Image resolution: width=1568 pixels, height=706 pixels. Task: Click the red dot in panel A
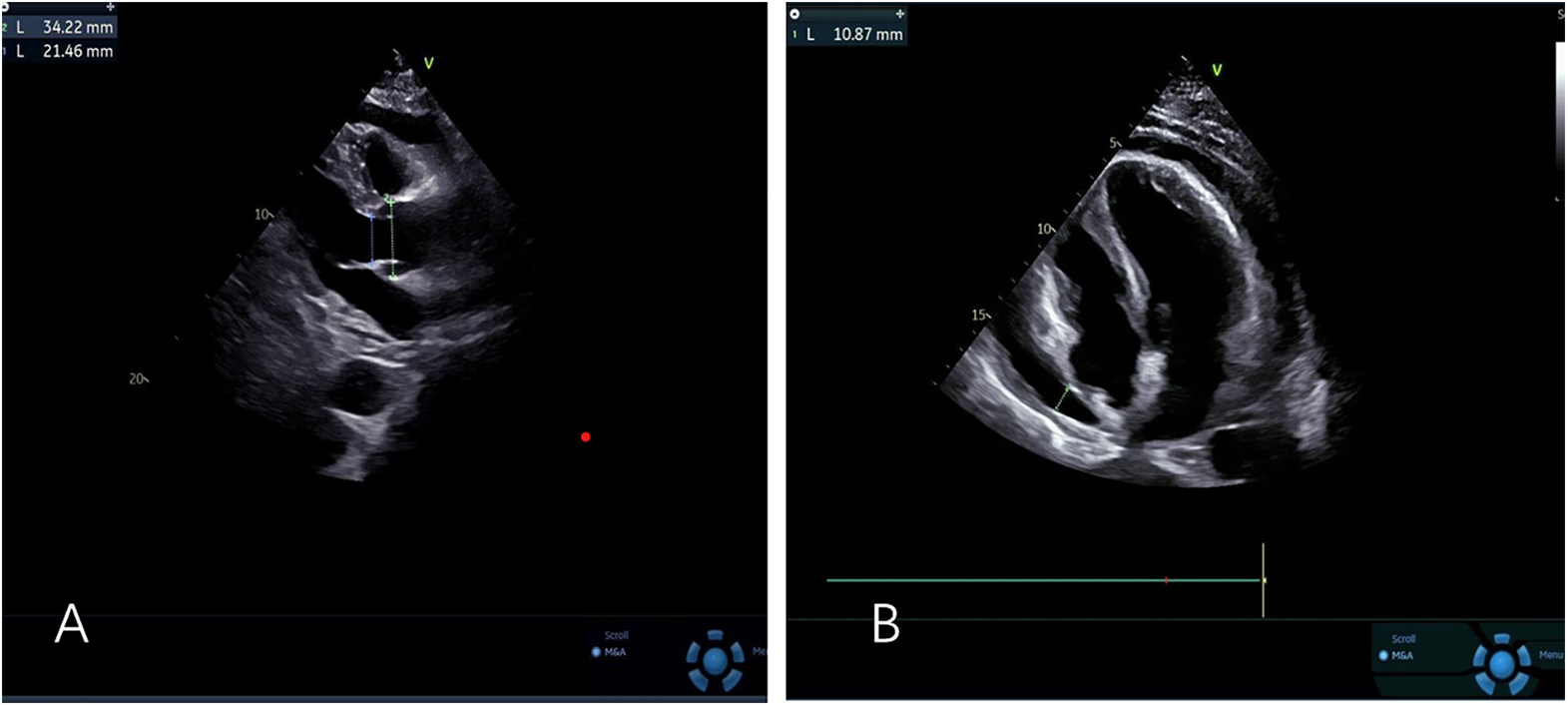[x=585, y=436]
